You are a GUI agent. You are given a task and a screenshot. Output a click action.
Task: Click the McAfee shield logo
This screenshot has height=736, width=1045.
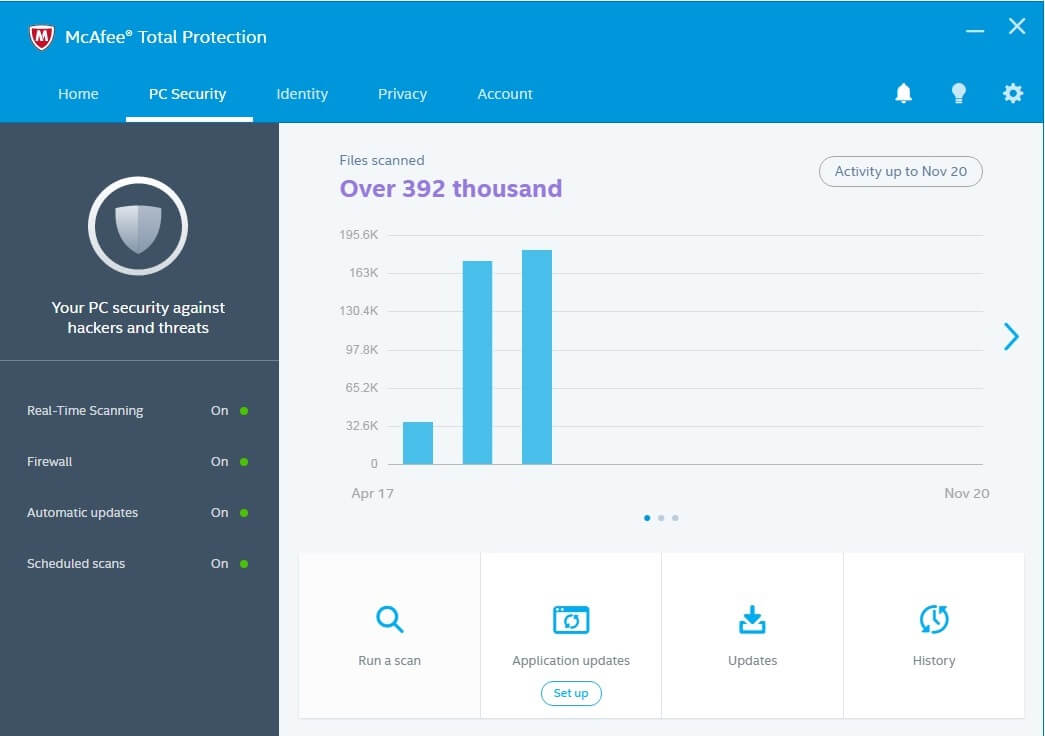point(41,37)
